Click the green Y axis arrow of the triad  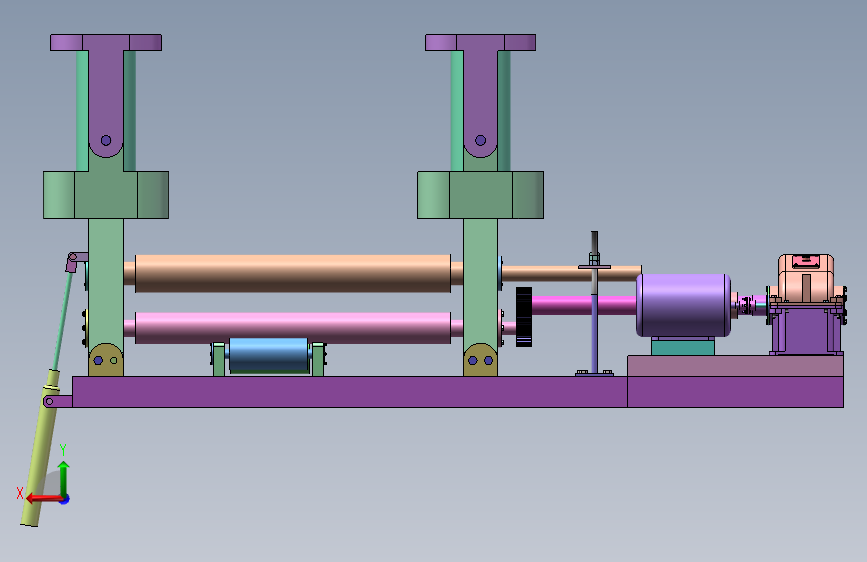click(64, 478)
